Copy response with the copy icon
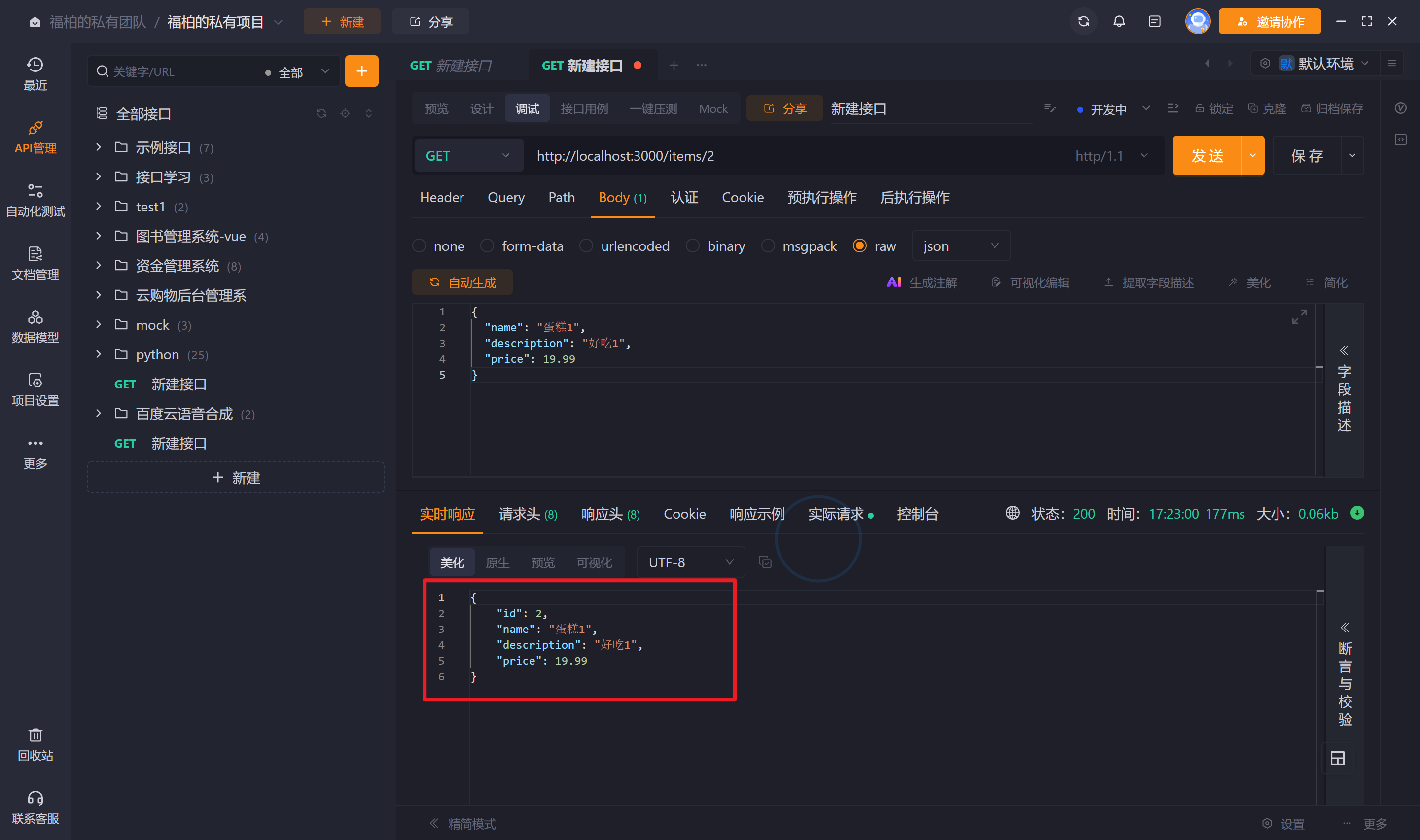The image size is (1420, 840). [x=765, y=562]
